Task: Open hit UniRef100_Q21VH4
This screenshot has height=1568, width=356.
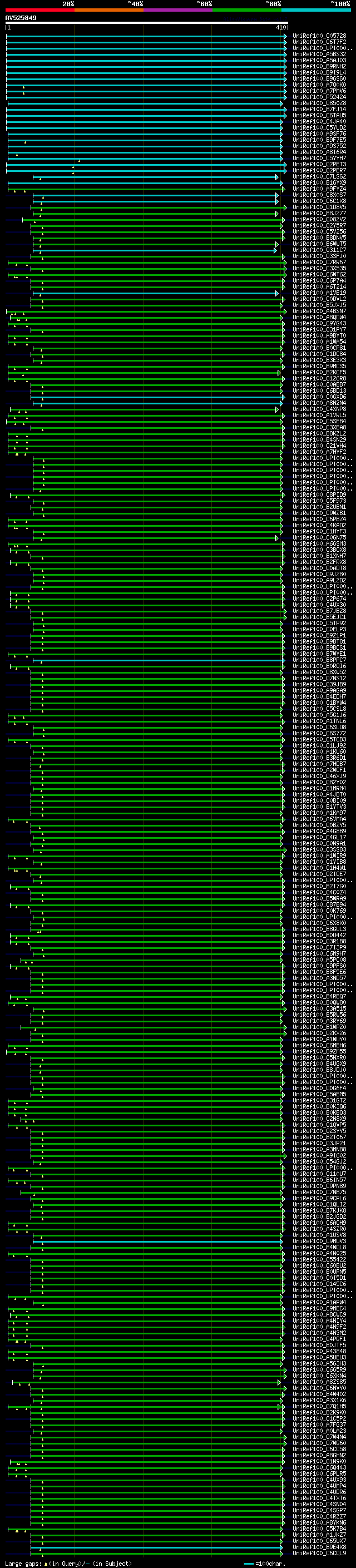Action: pyautogui.click(x=319, y=446)
